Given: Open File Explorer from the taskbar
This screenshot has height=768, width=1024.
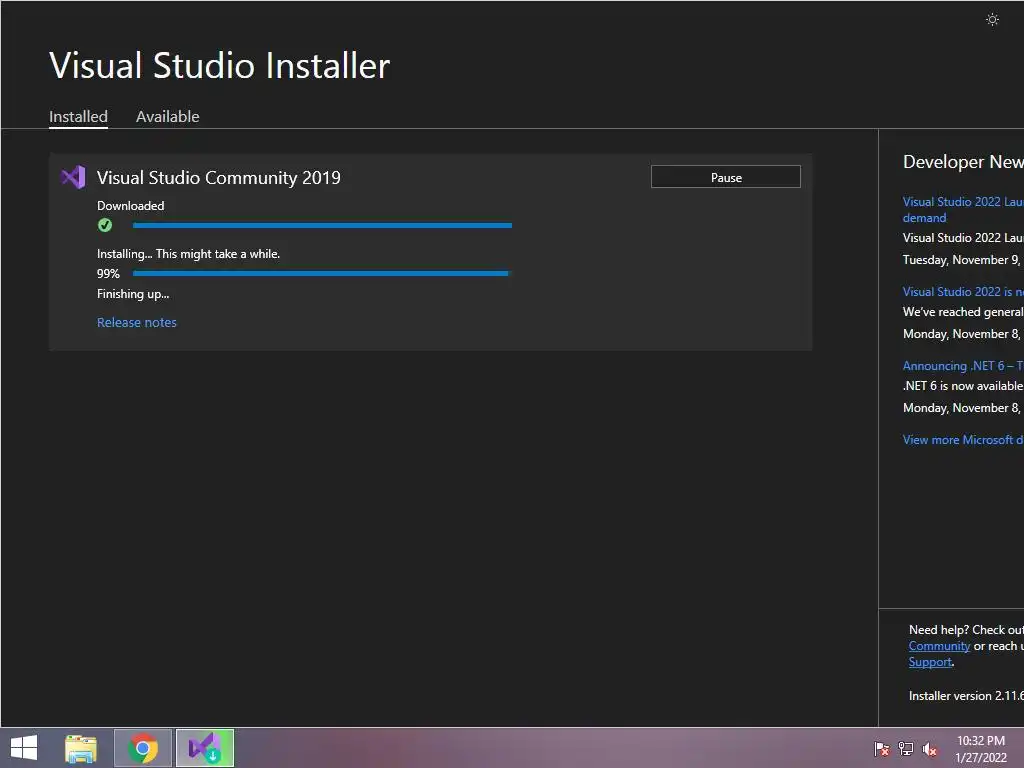Looking at the screenshot, I should click(x=81, y=748).
